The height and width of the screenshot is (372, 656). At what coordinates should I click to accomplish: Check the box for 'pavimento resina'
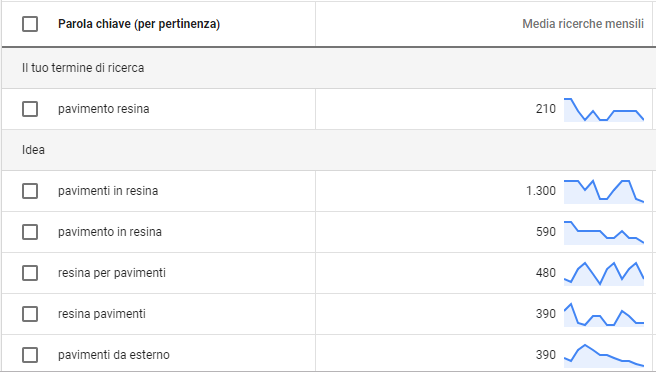[x=30, y=109]
